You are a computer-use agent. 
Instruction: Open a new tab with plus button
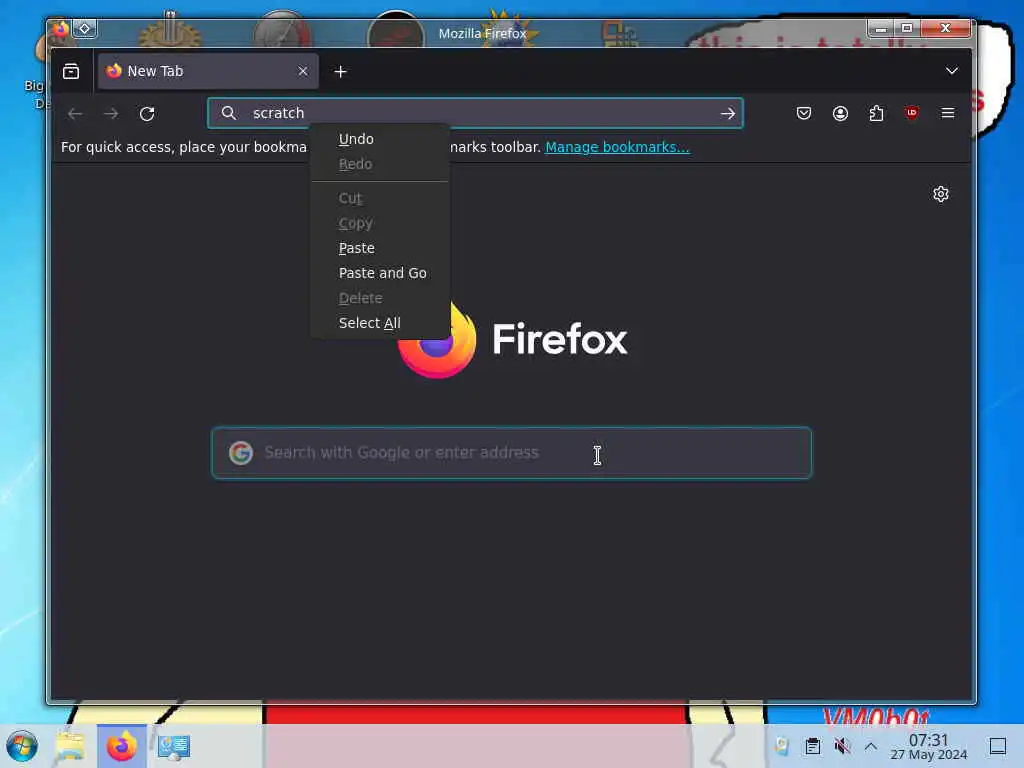[x=340, y=71]
